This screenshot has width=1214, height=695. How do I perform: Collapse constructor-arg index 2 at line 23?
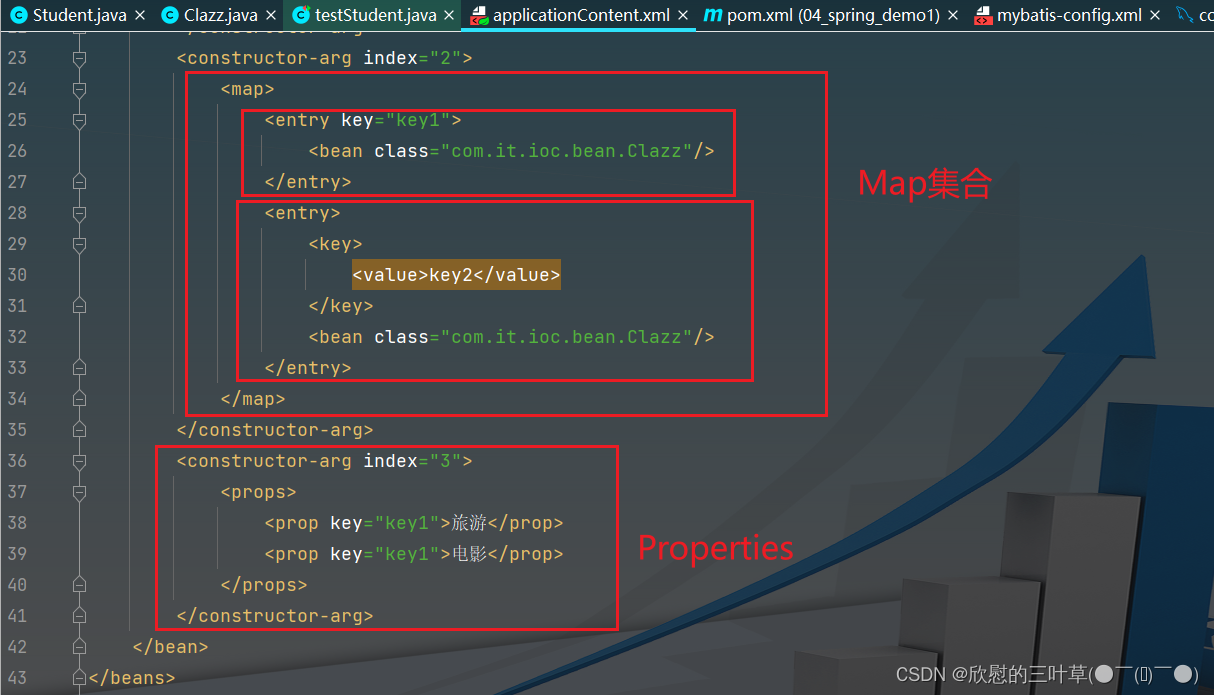click(79, 58)
